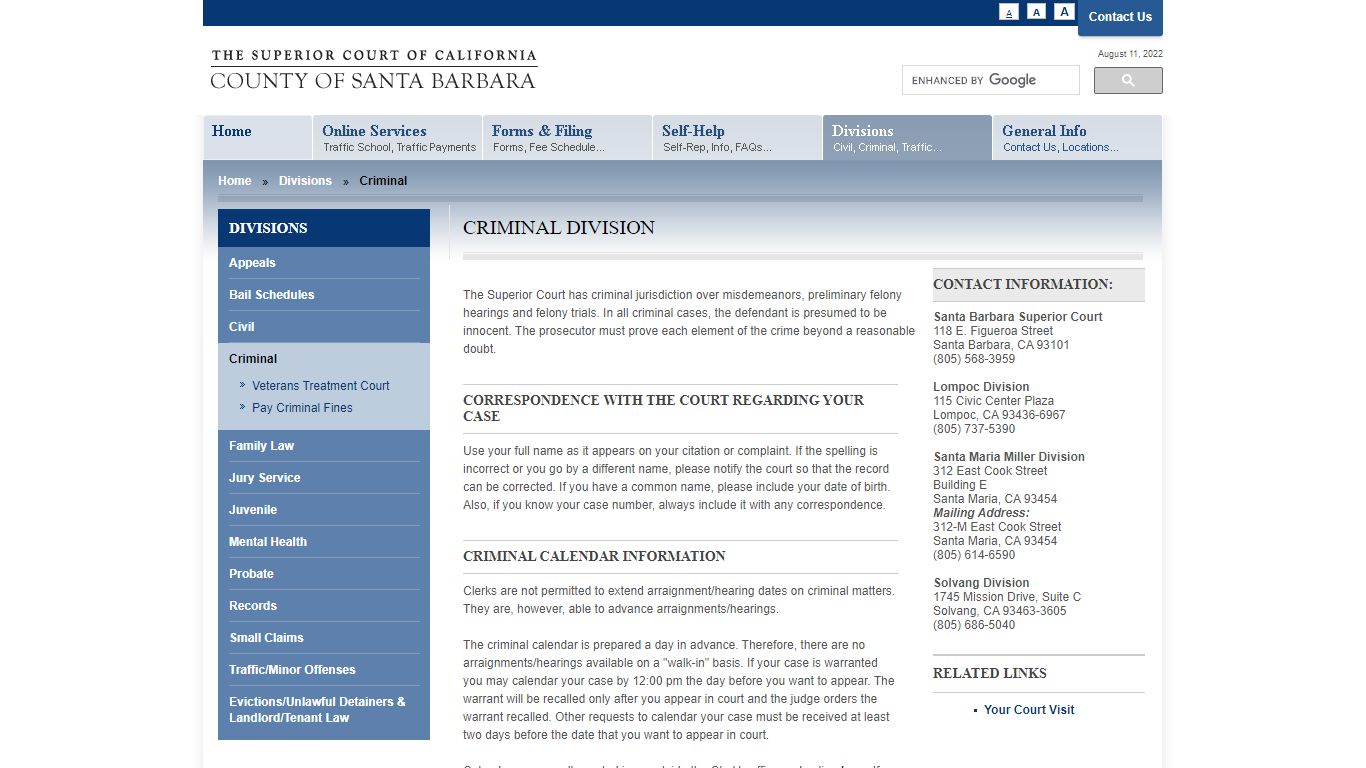
Task: Click the Criminal Division page heading
Action: [559, 228]
